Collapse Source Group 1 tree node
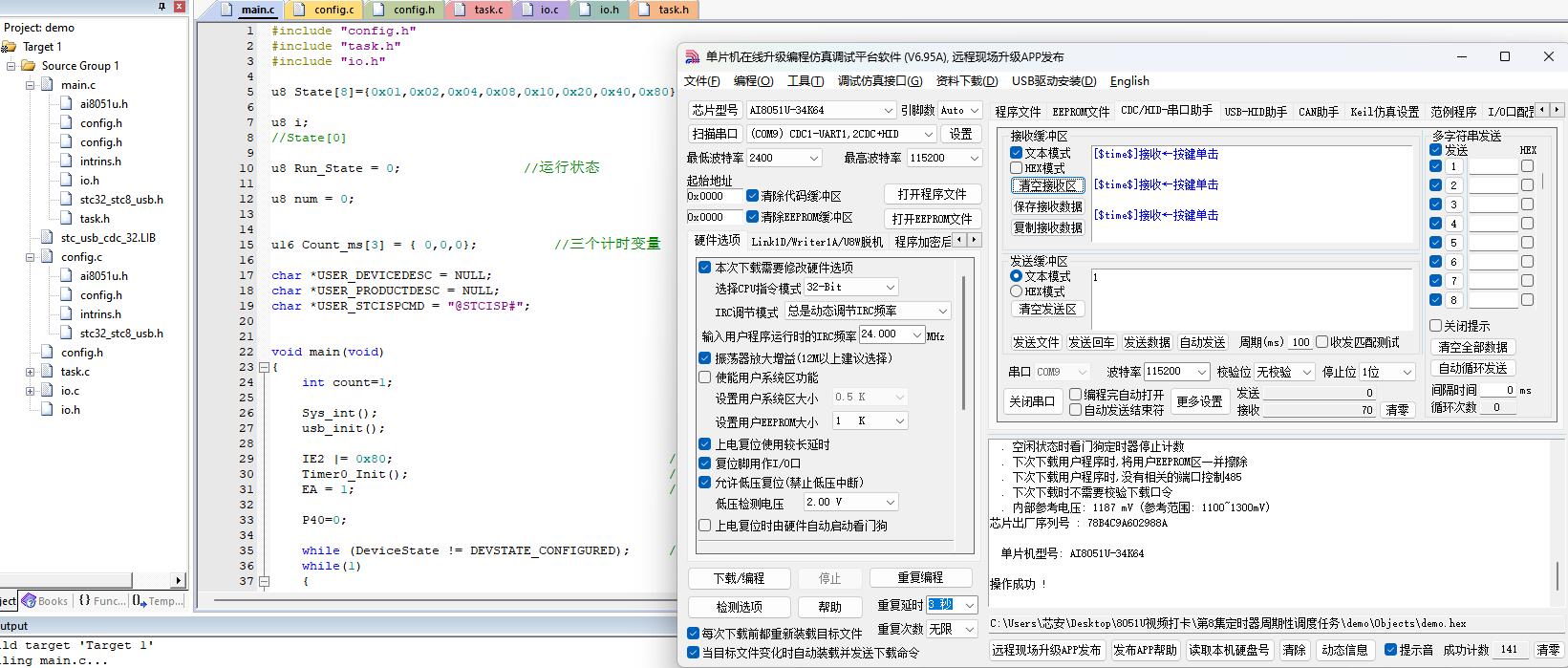Screen dimensions: 1568x668 pos(11,66)
